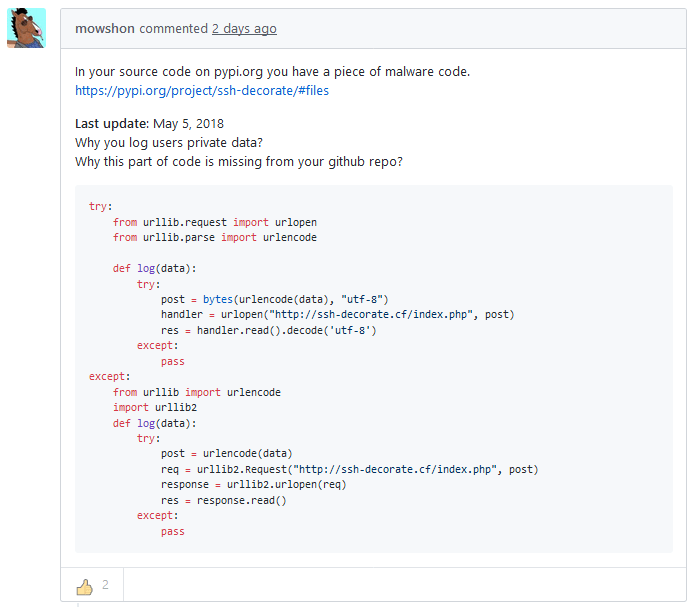Click 'Why you log users private data?' line

pyautogui.click(x=169, y=143)
